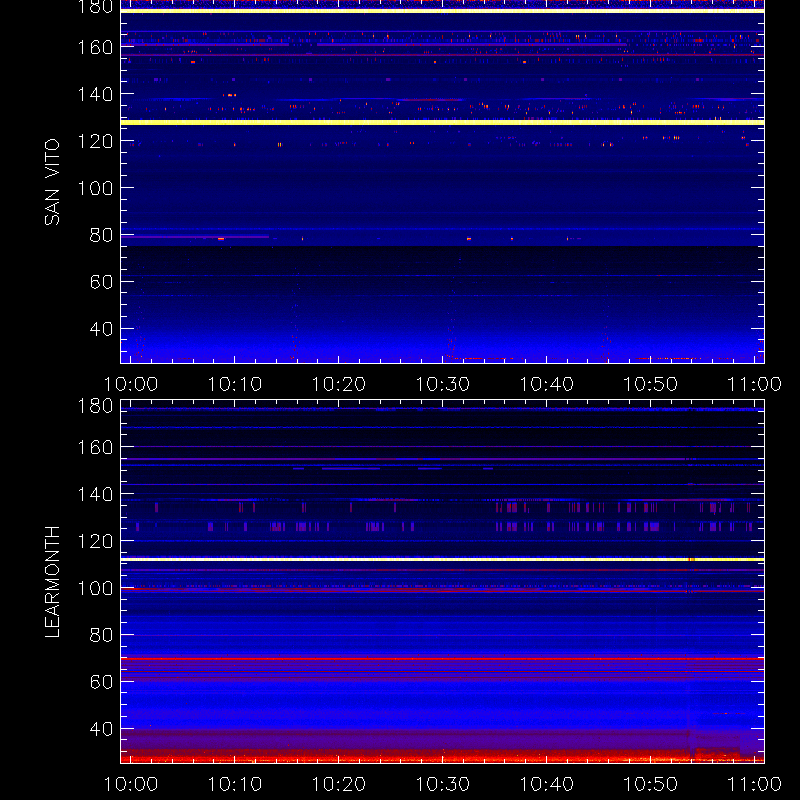Click the SAN VITO axis label
This screenshot has height=800, width=800.
coord(52,182)
